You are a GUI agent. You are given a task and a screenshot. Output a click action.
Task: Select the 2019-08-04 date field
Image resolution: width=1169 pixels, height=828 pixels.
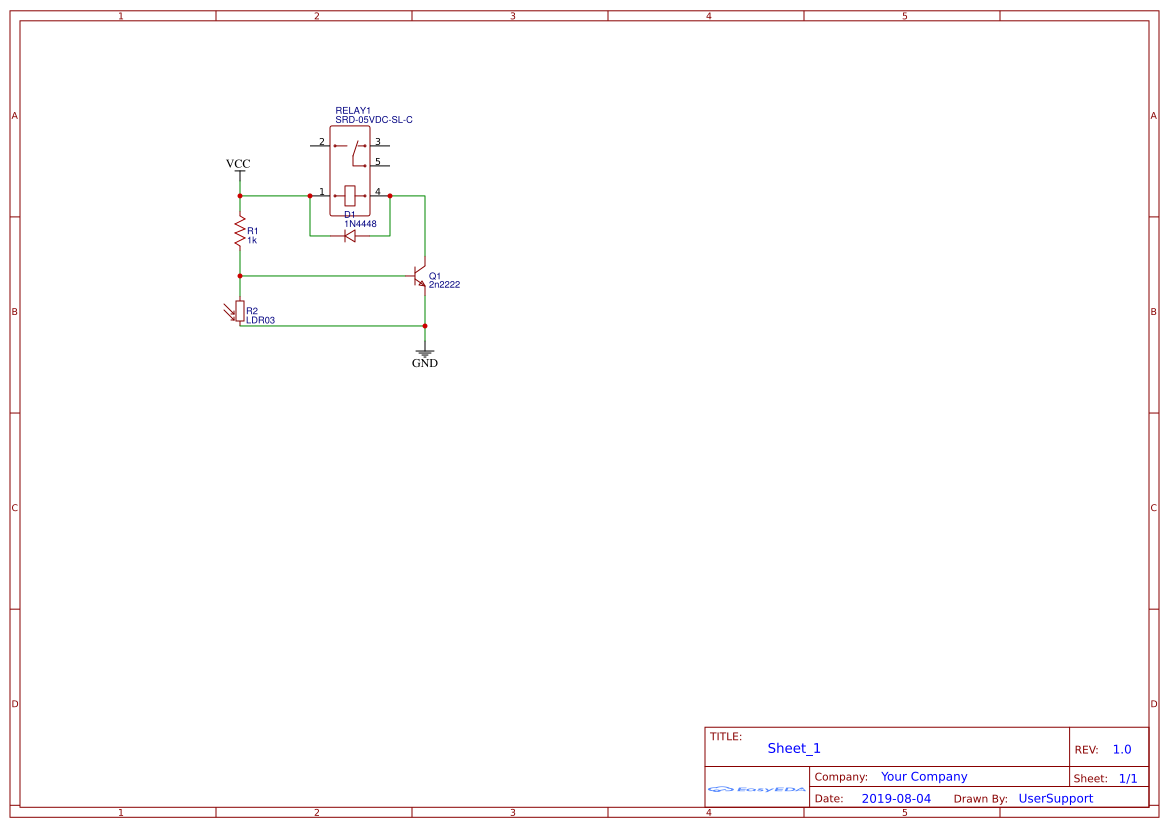click(896, 798)
